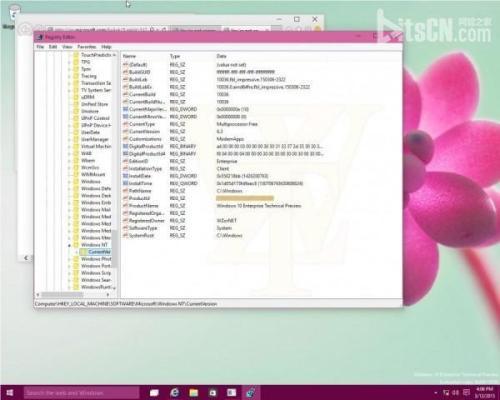Select the Registry Editor taskbar icon
The width and height of the screenshot is (500, 400).
[x=251, y=393]
